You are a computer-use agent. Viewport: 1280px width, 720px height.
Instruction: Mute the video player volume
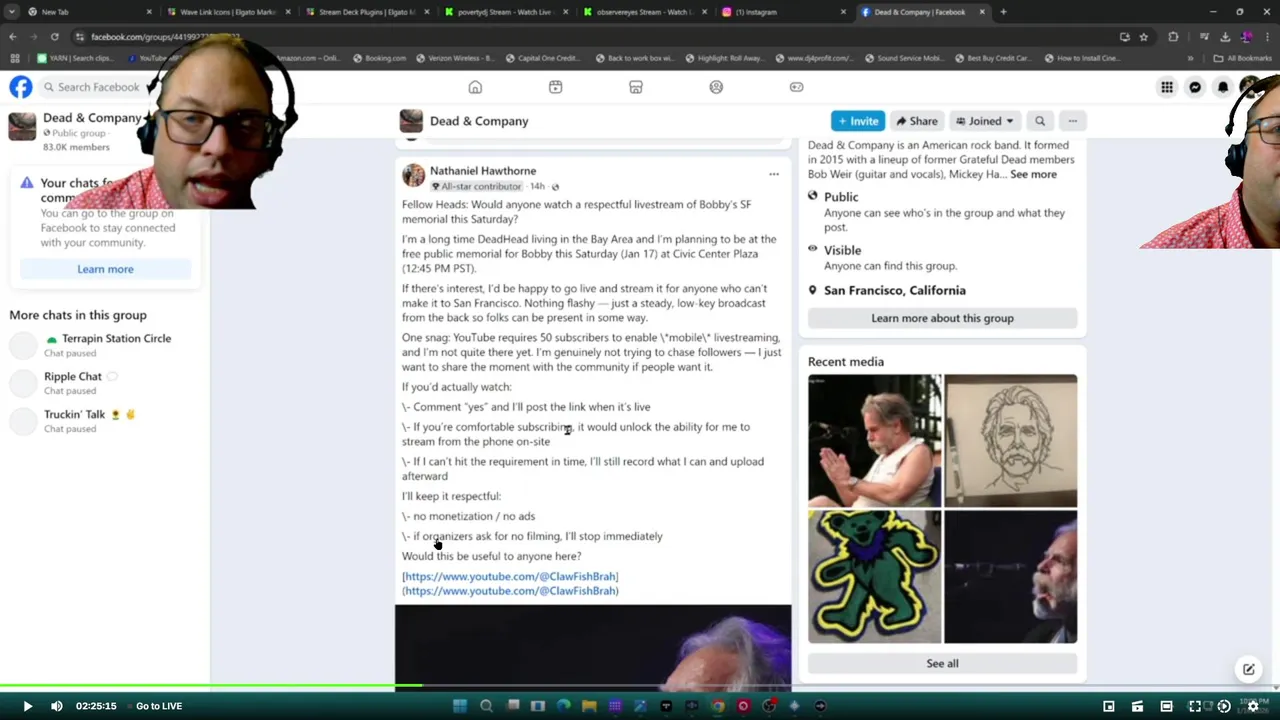tap(57, 706)
